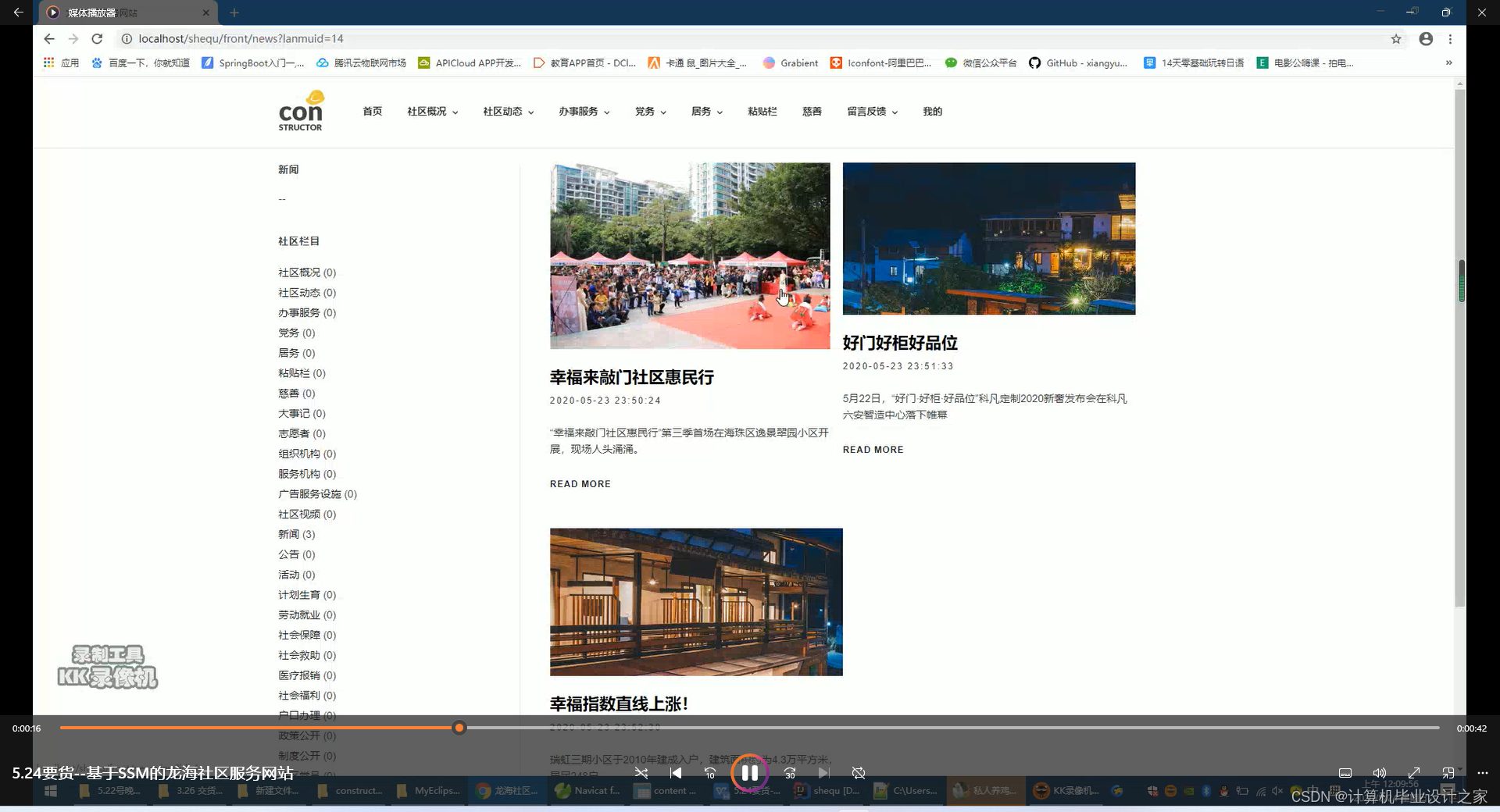
Task: Click READ MORE under 幸福来敲门 article
Action: (580, 484)
